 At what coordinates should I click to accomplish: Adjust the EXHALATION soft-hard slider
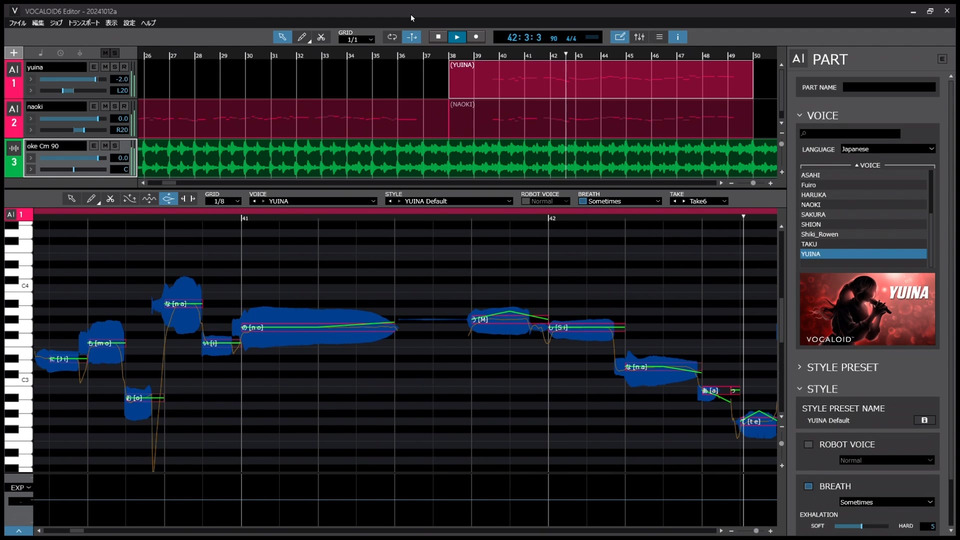pos(861,526)
